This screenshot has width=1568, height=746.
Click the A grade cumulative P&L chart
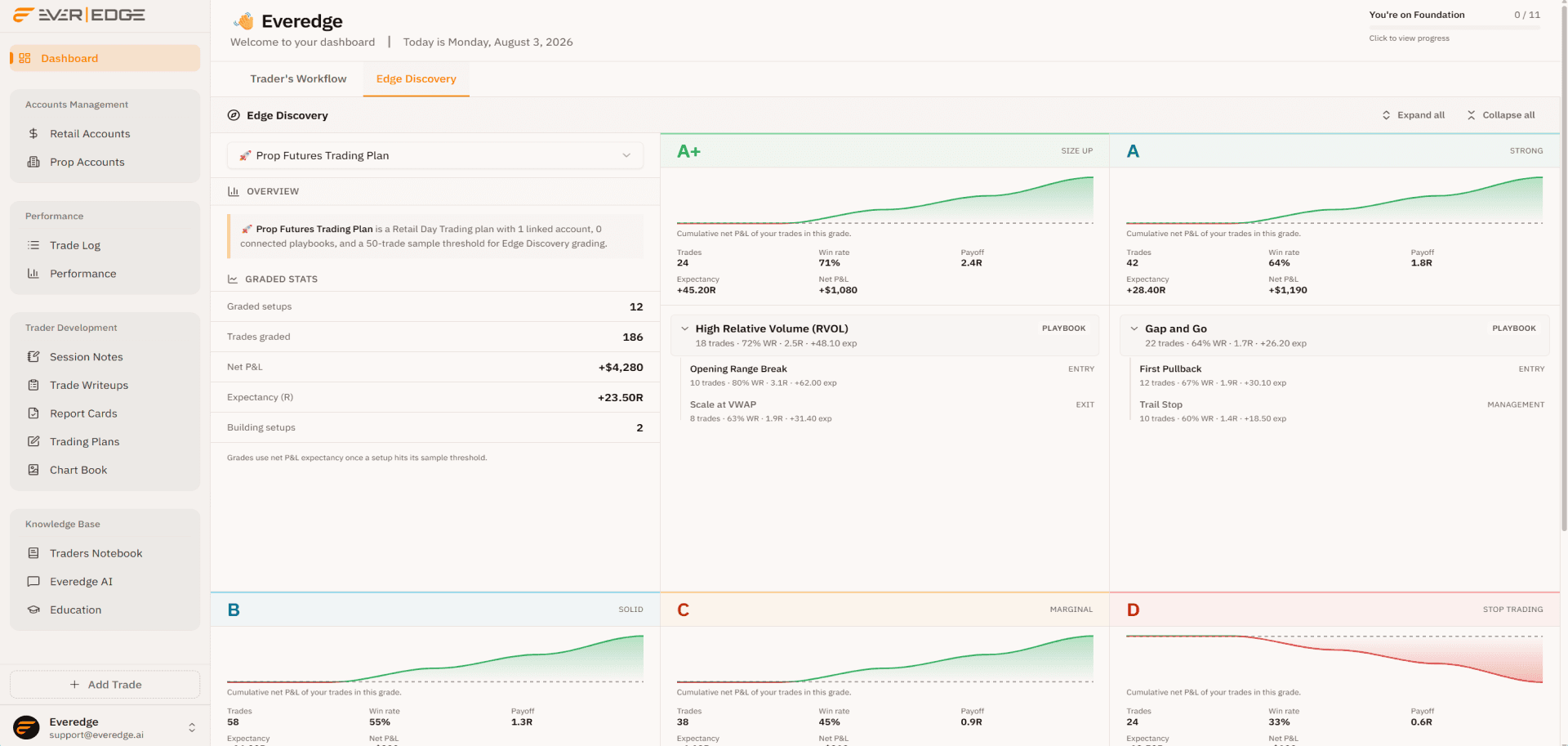(x=1334, y=200)
